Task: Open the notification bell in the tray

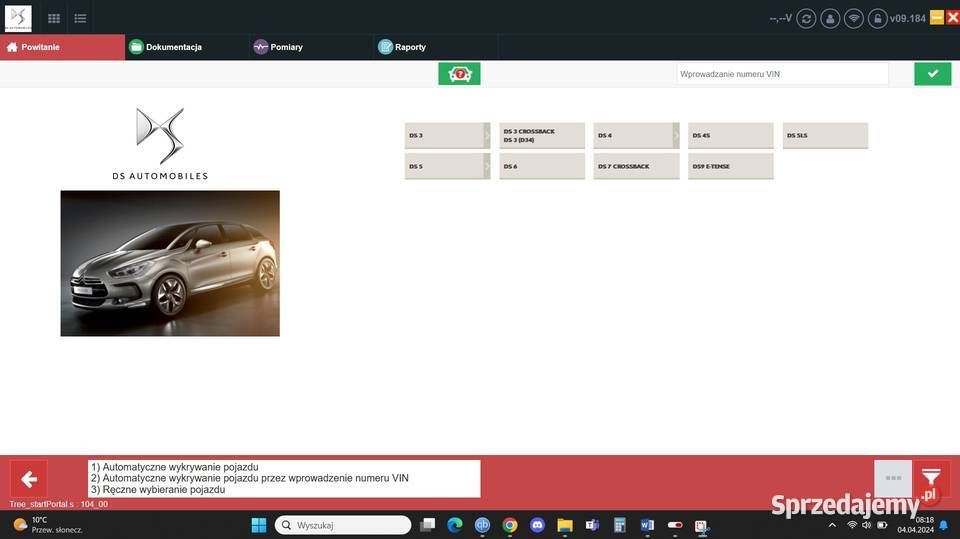Action: (943, 525)
